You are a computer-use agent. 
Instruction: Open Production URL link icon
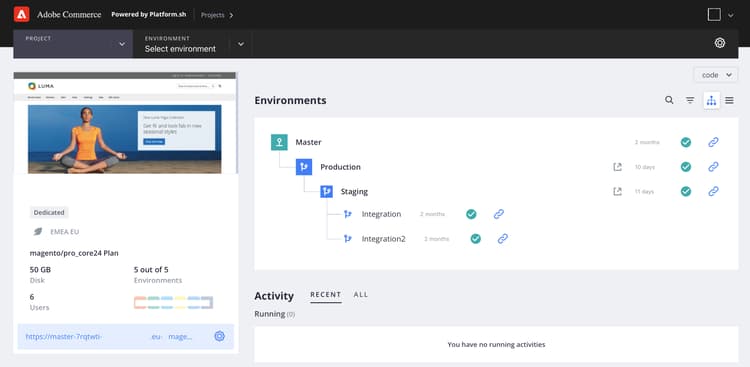(x=713, y=167)
